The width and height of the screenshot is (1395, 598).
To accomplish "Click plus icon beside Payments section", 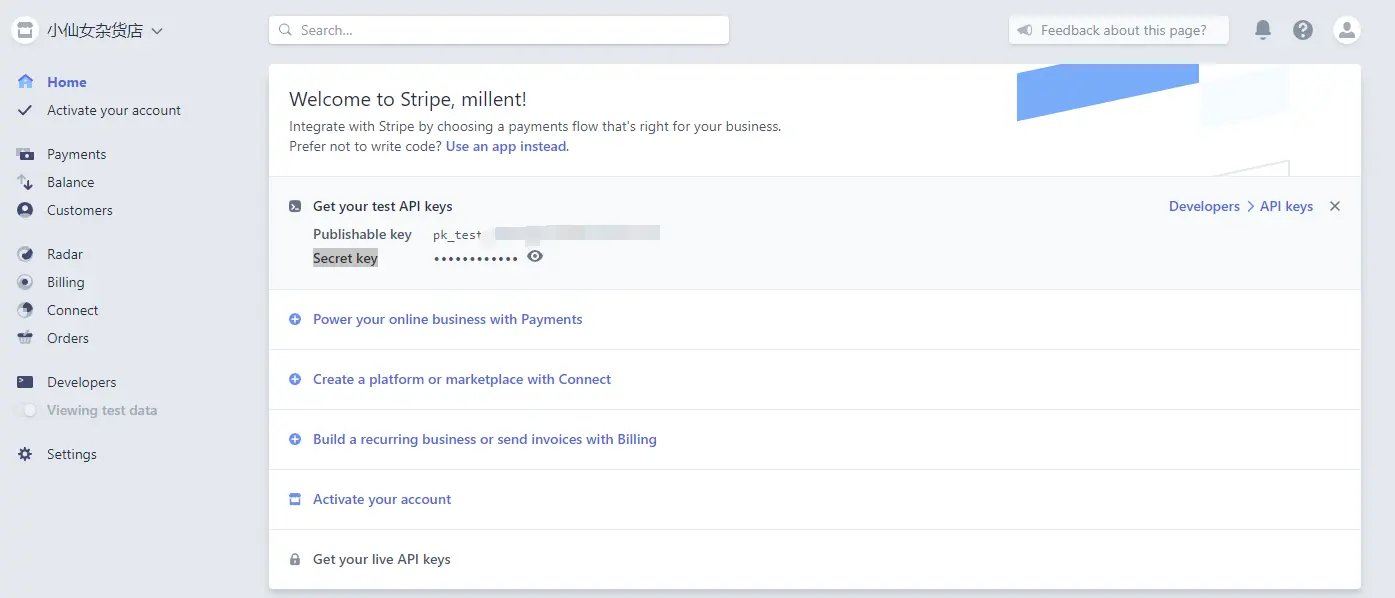I will pos(295,319).
